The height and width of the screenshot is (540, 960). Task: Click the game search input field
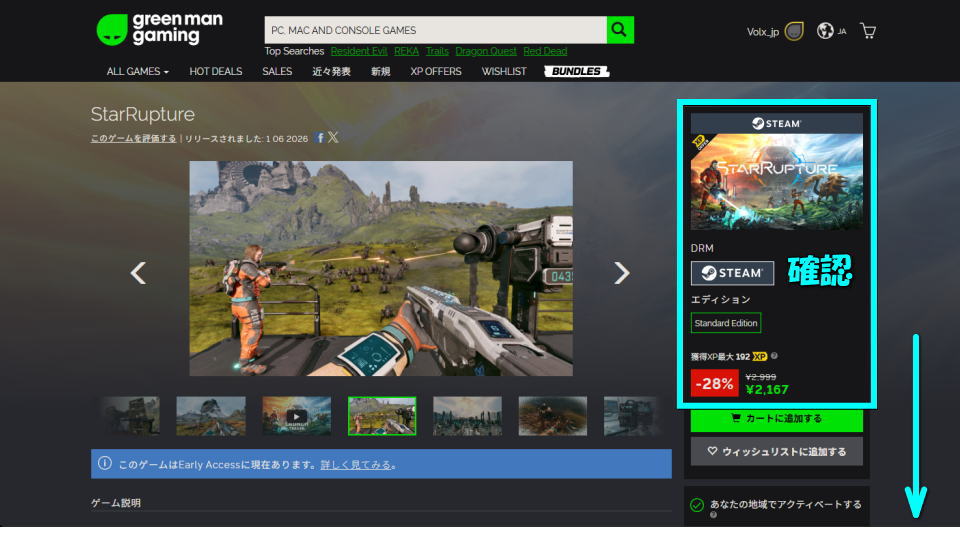(435, 30)
